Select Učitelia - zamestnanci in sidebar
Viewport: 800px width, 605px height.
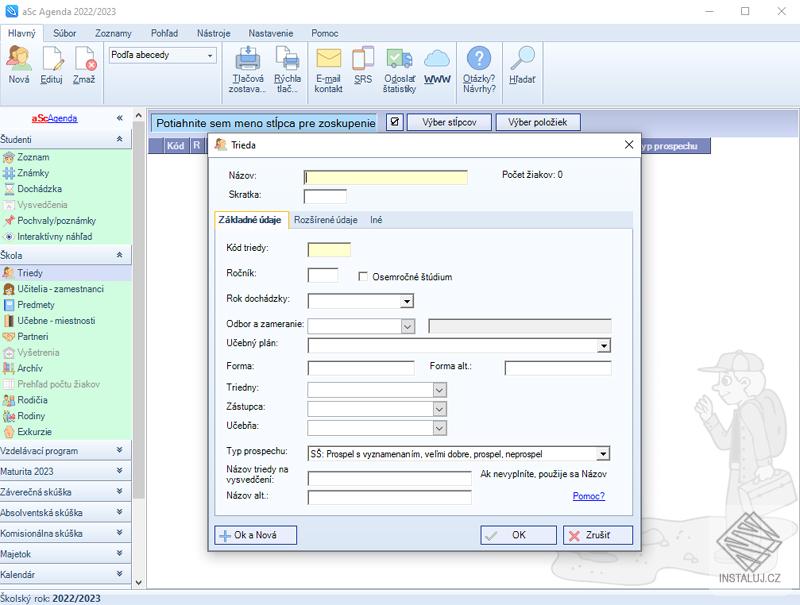tap(60, 289)
